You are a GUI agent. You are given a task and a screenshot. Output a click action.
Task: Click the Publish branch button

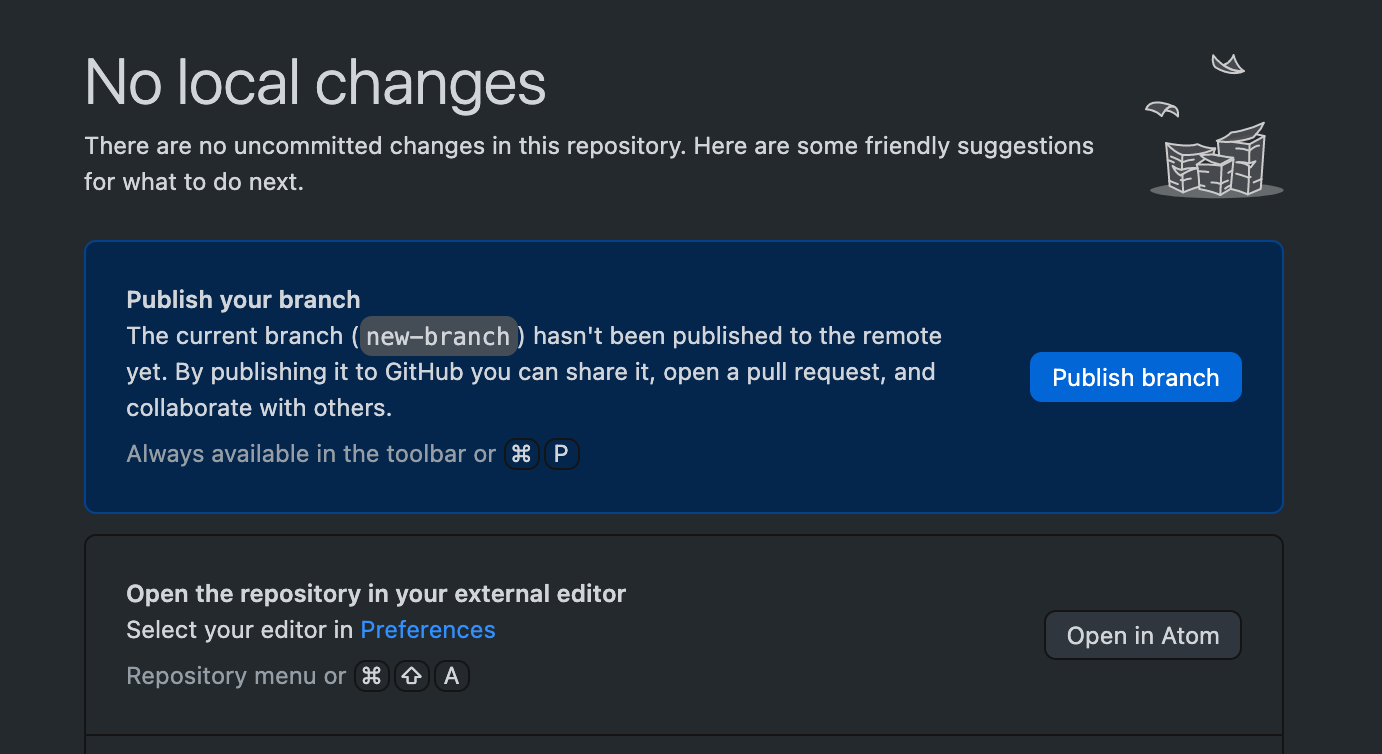[x=1135, y=377]
